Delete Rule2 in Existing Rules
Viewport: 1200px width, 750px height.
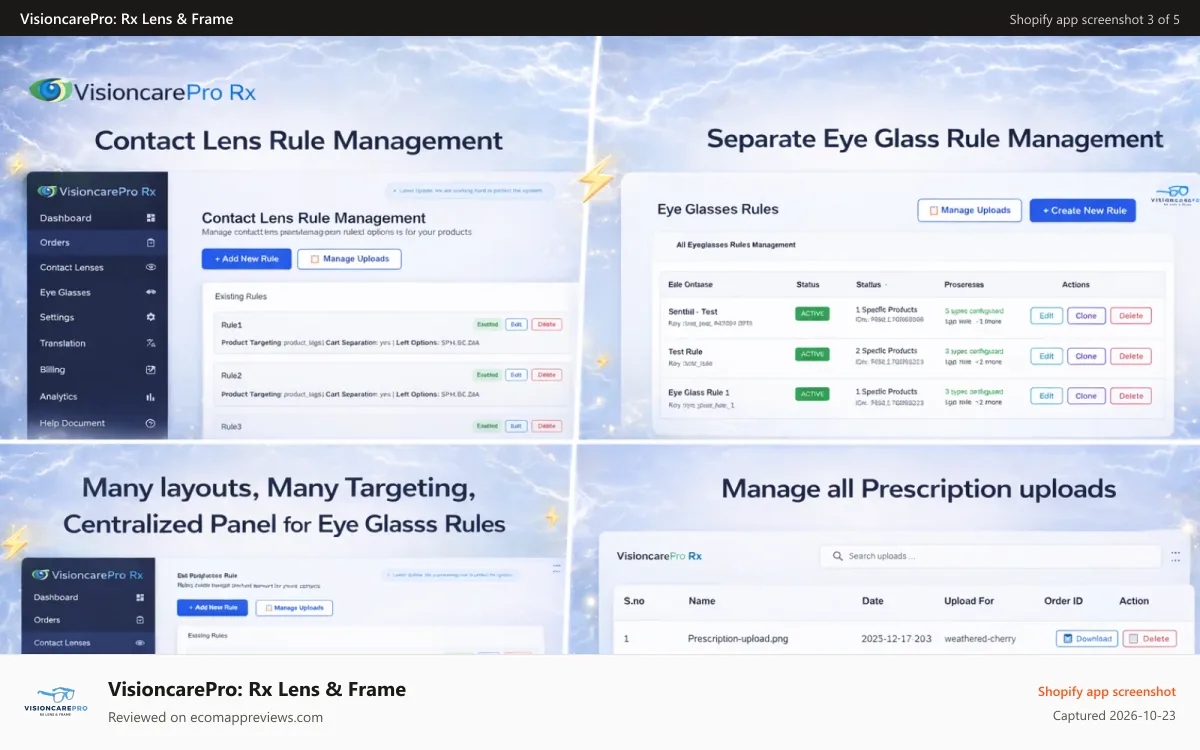[546, 375]
